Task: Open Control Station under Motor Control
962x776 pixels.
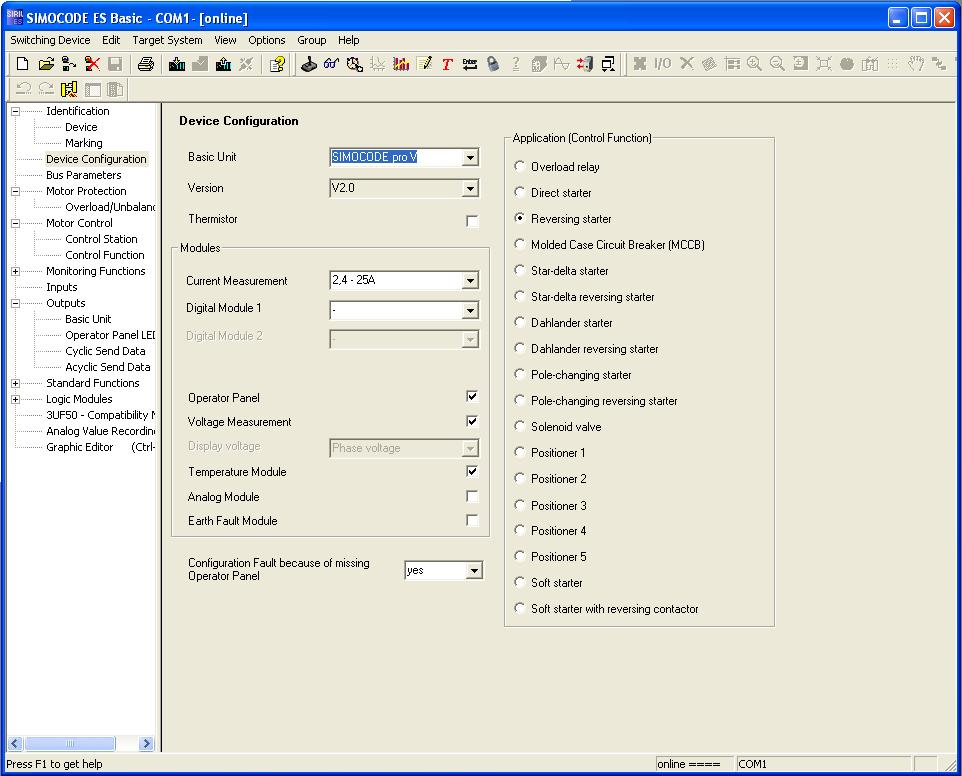Action: (x=101, y=239)
